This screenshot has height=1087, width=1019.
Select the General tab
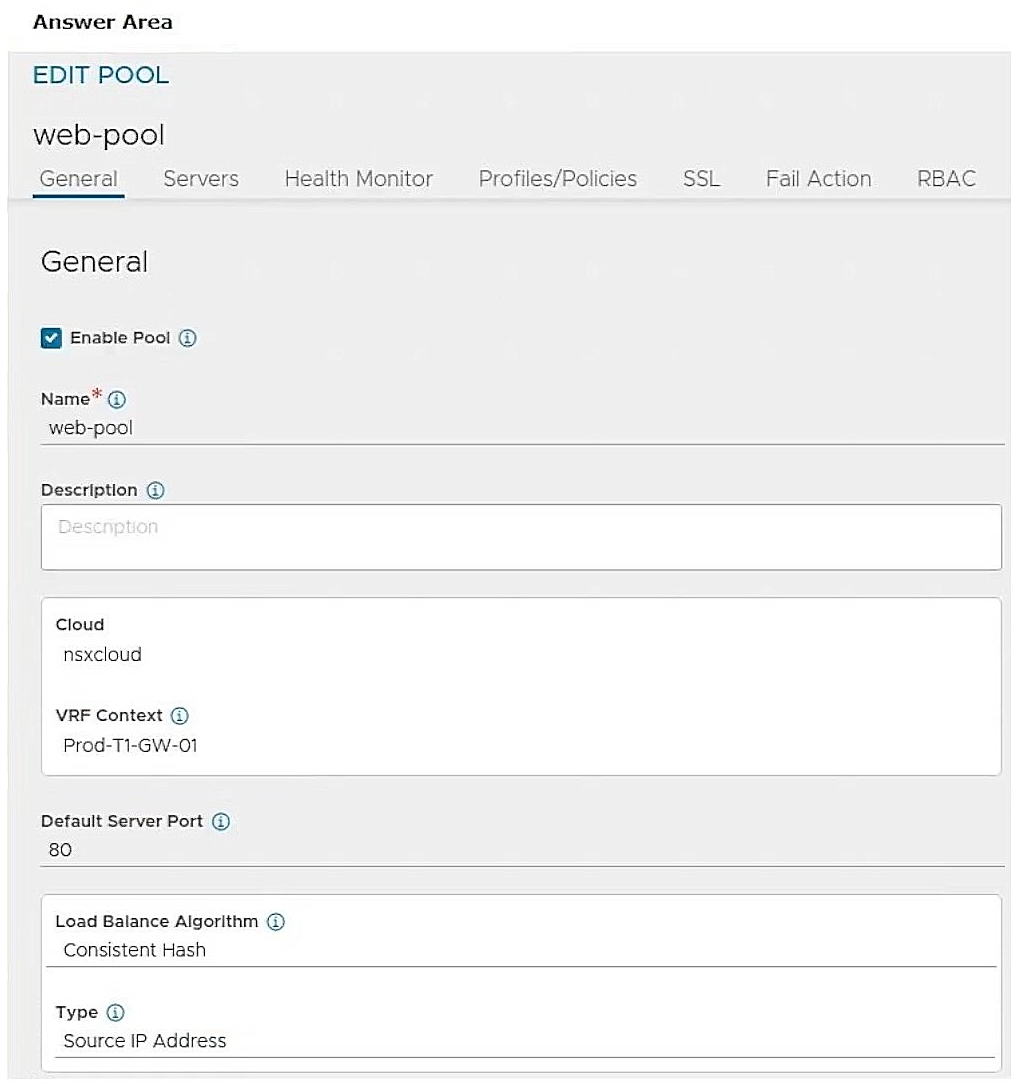click(x=78, y=179)
